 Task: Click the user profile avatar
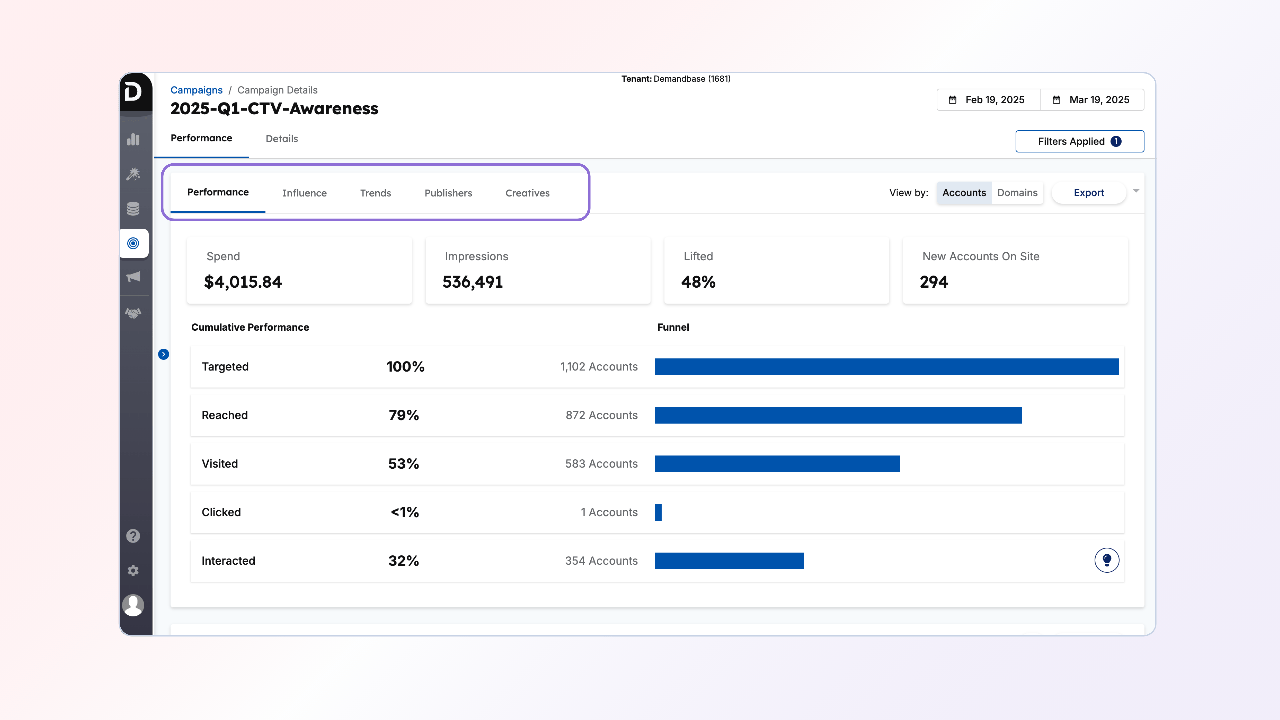click(x=133, y=605)
